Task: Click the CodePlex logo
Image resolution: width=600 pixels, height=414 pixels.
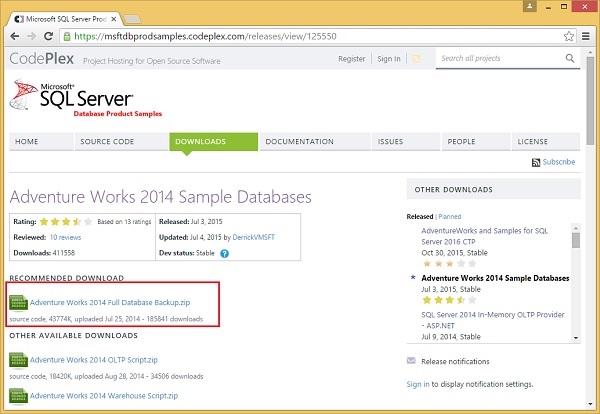Action: click(x=42, y=59)
